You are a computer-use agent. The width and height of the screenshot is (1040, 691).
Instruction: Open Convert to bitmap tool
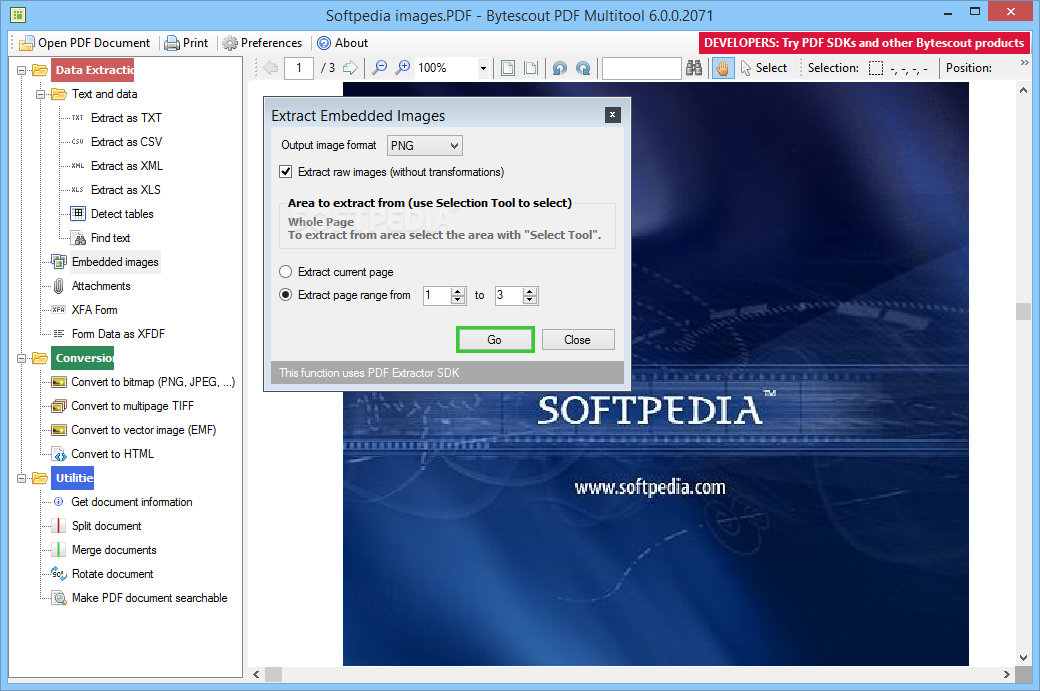[x=153, y=382]
